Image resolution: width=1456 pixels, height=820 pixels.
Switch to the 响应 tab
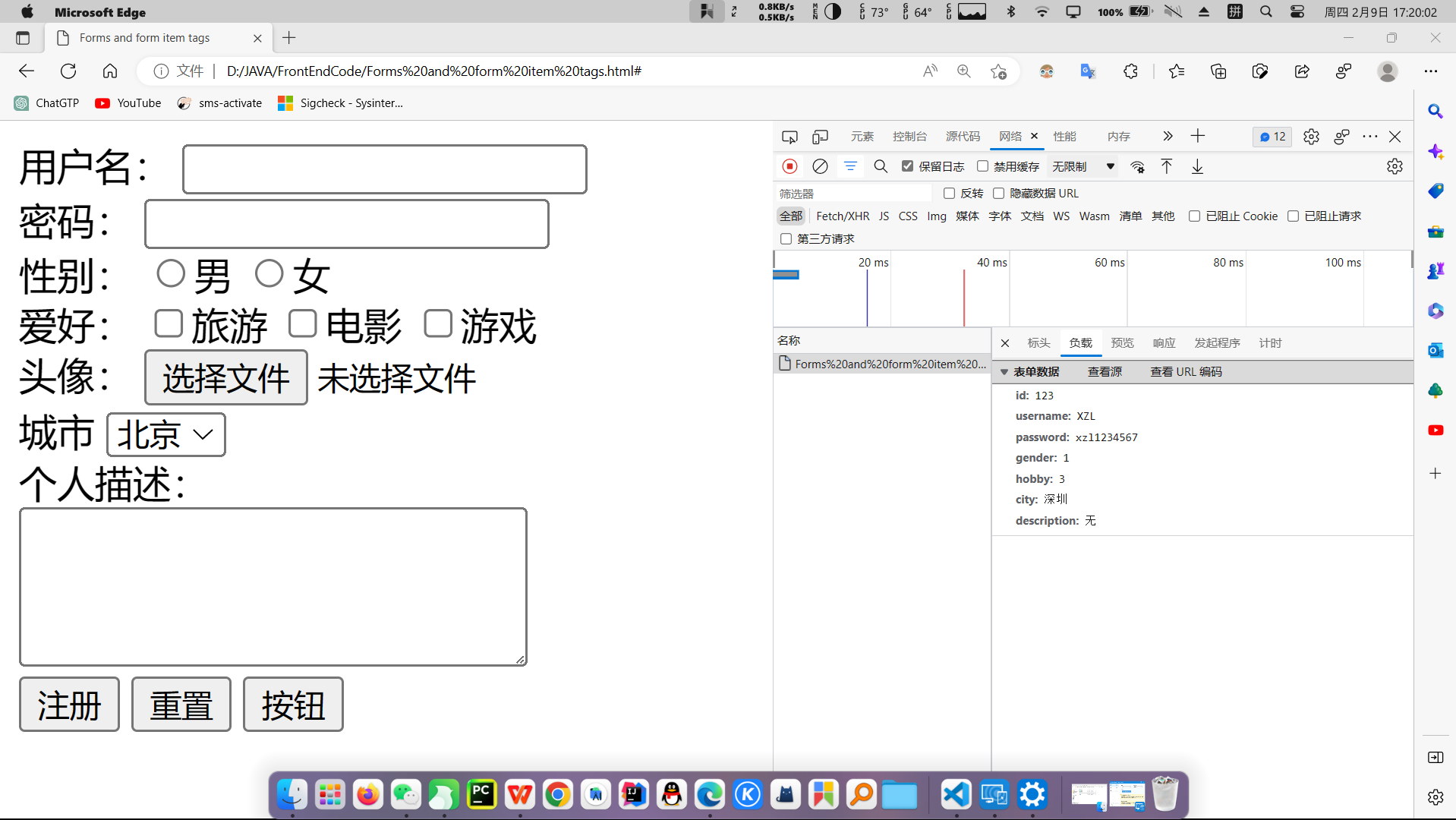point(1163,342)
